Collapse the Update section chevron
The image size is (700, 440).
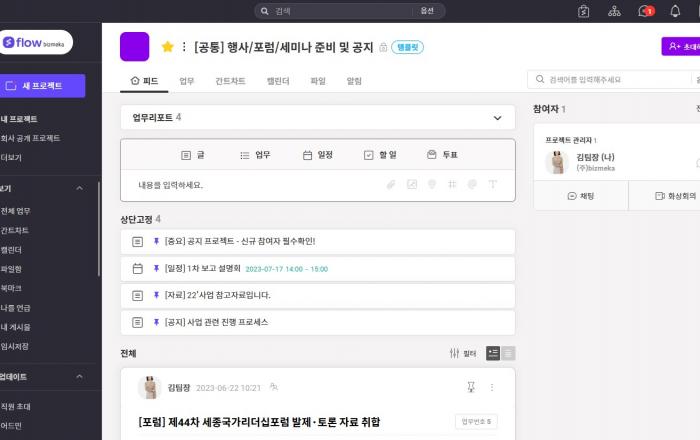(x=79, y=377)
